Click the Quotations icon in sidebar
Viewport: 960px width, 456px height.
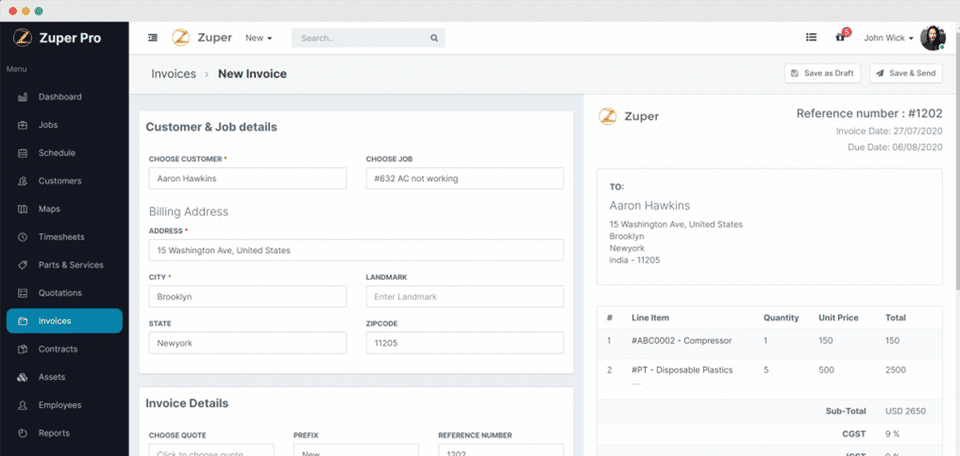pos(23,293)
